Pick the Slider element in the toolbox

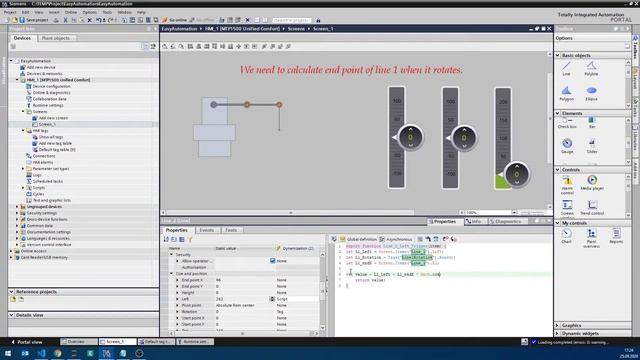click(592, 146)
